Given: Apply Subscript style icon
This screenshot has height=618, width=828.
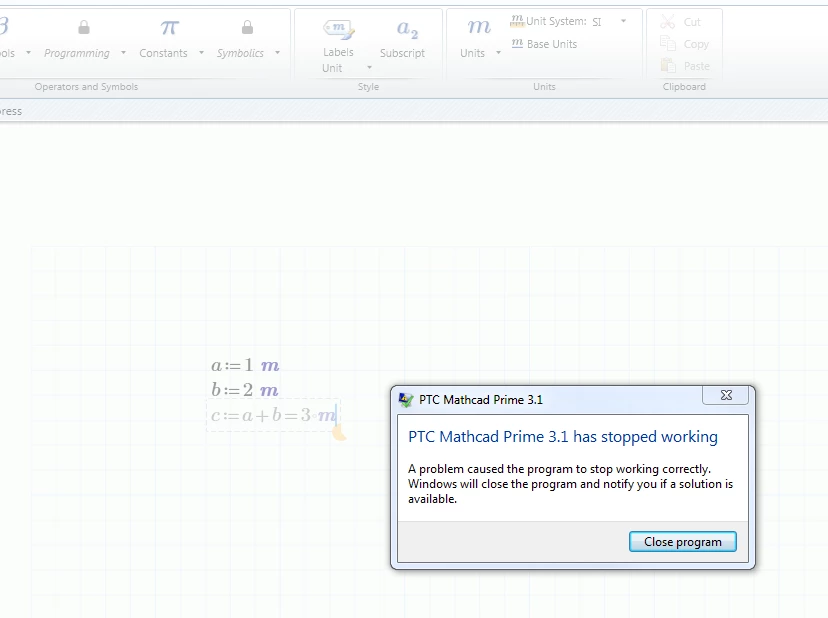Looking at the screenshot, I should tap(407, 29).
